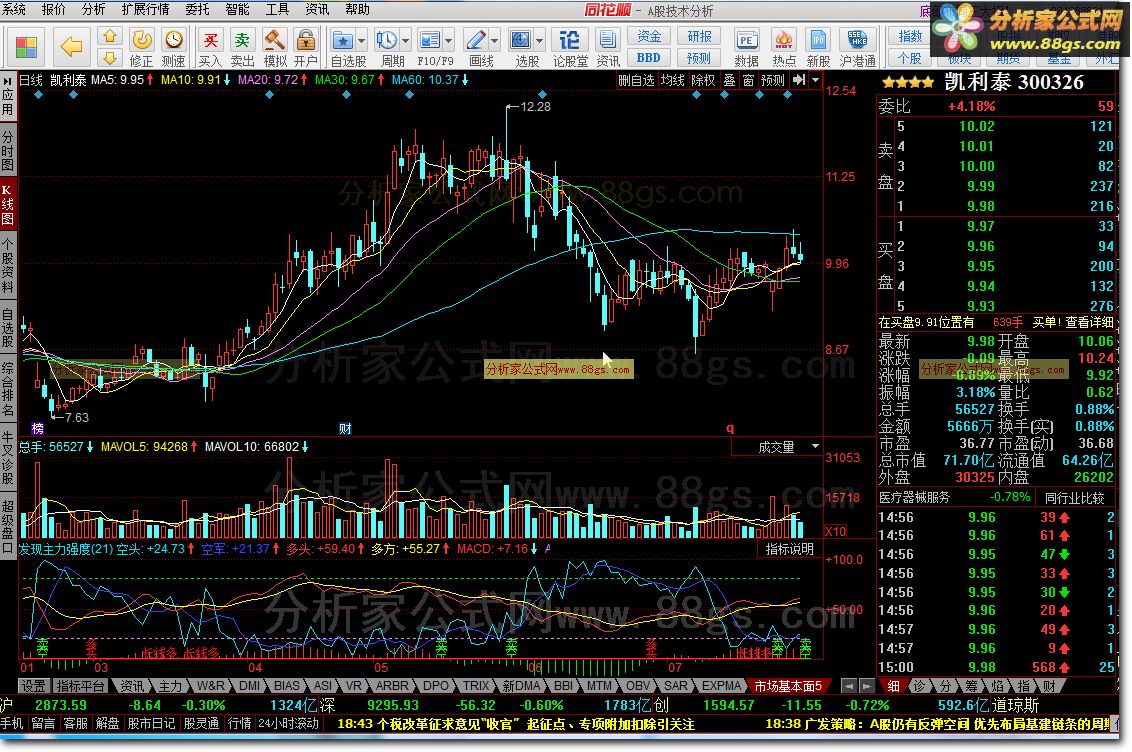Open the 测速 speed test clock icon
The image size is (1132, 752).
[x=173, y=48]
